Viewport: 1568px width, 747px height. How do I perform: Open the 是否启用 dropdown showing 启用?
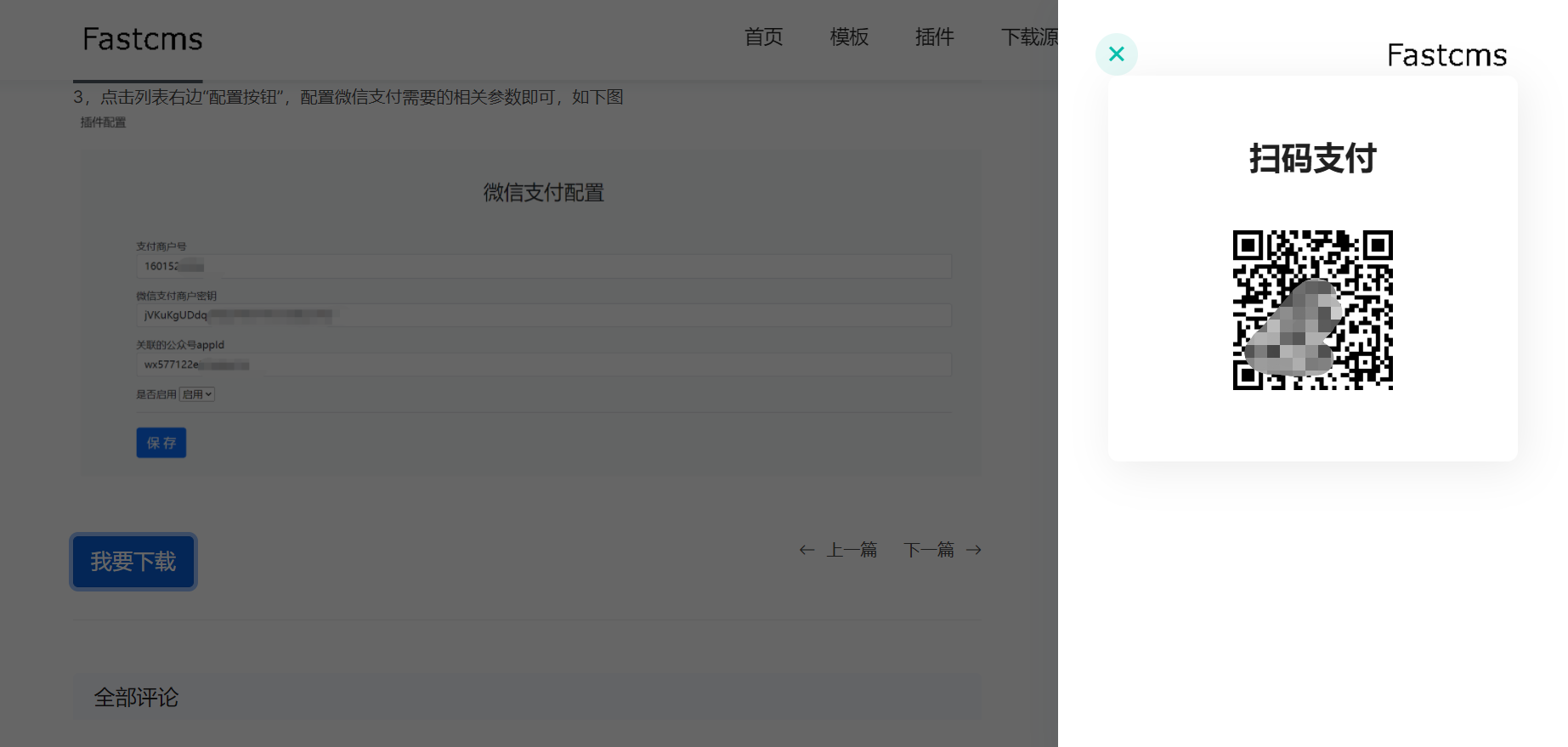[x=197, y=394]
